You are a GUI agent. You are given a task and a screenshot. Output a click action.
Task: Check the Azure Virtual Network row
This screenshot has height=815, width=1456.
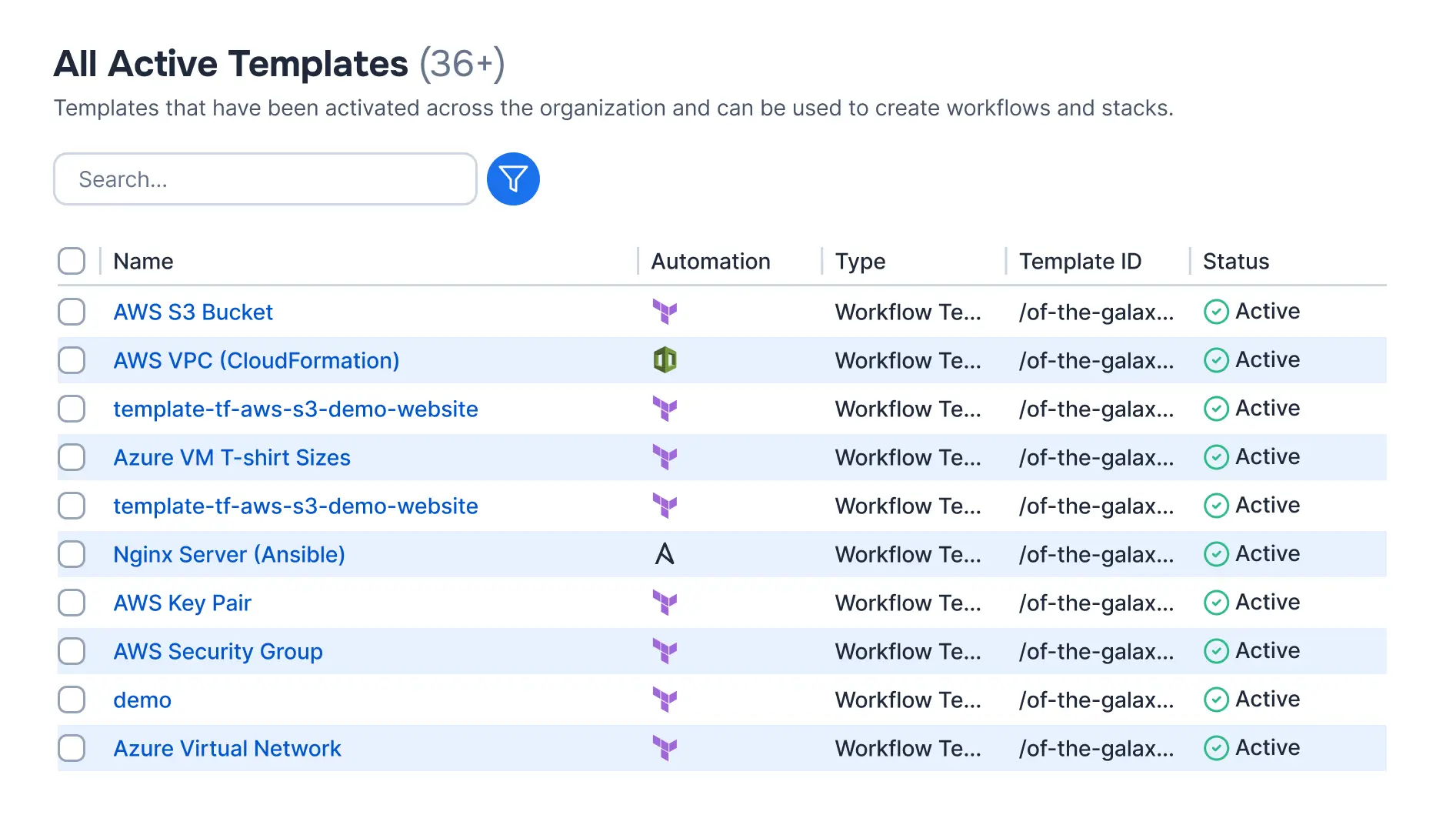click(72, 748)
